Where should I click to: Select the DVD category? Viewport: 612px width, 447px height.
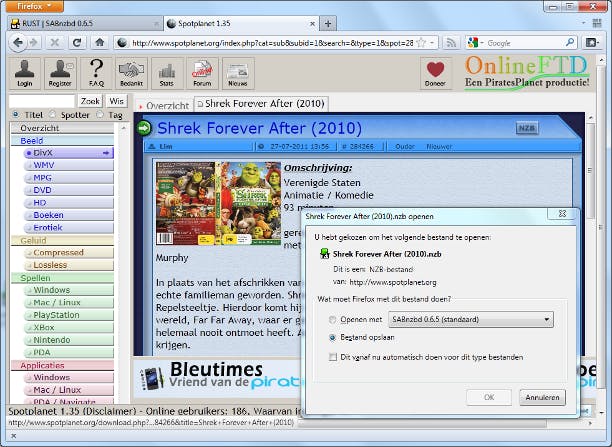pos(69,190)
